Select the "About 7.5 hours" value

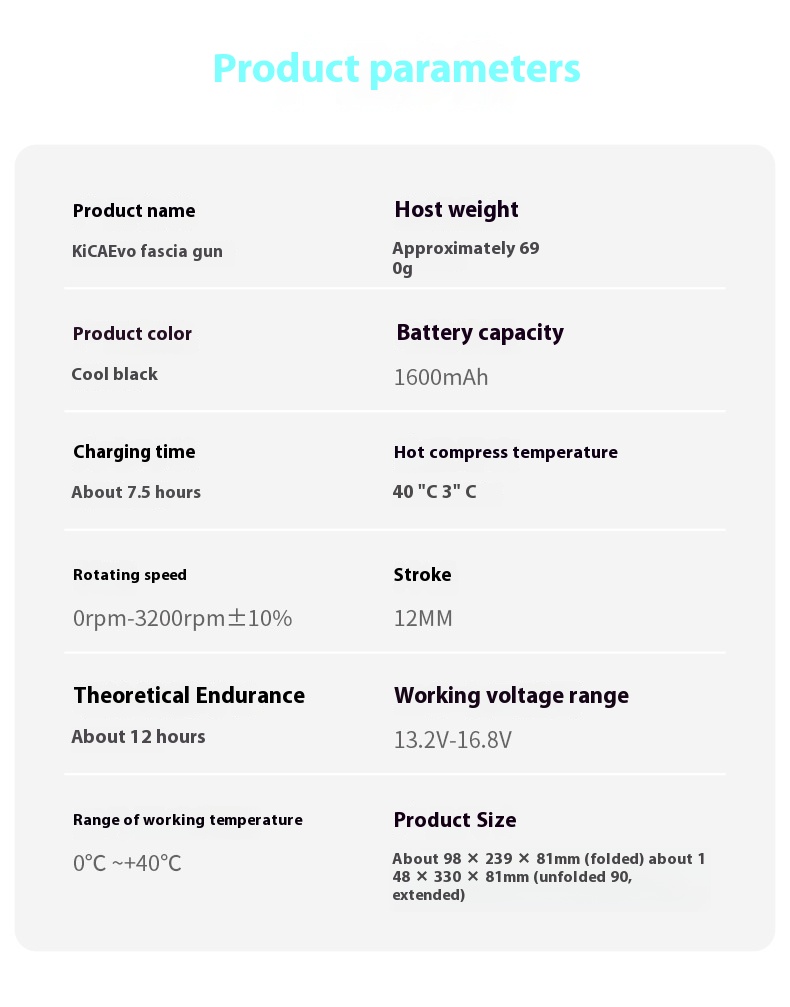tap(136, 492)
